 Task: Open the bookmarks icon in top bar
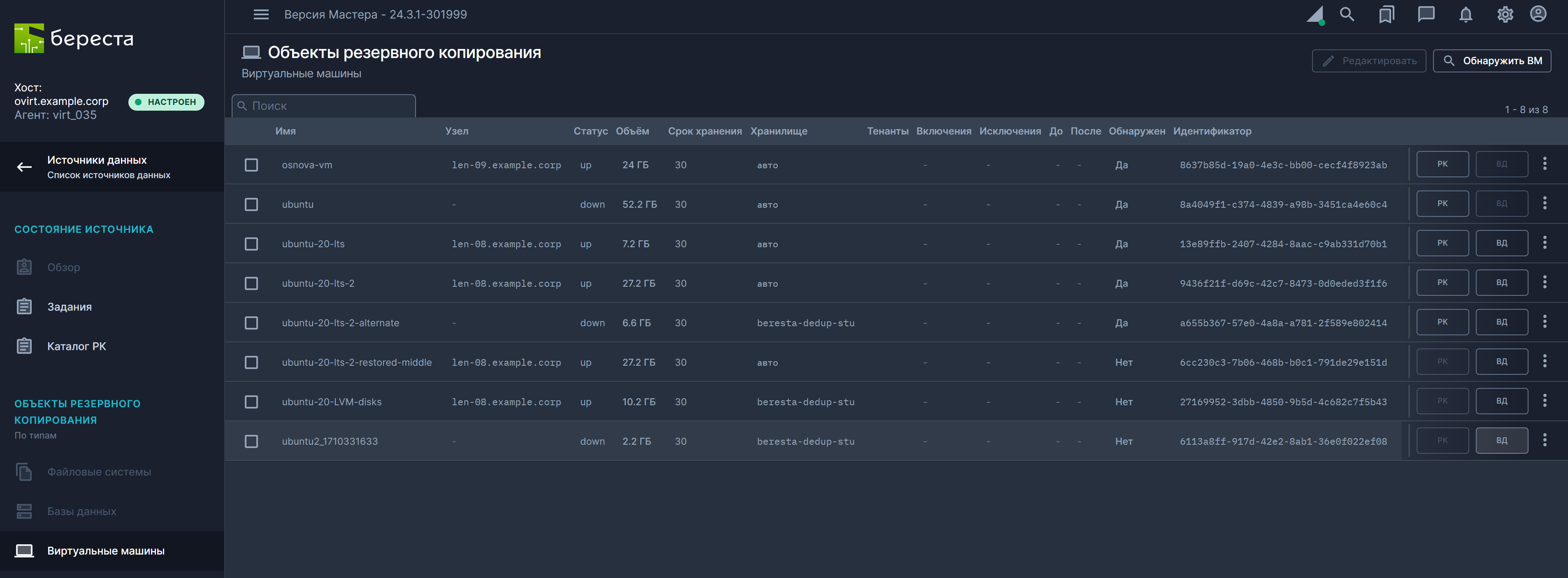pyautogui.click(x=1386, y=14)
